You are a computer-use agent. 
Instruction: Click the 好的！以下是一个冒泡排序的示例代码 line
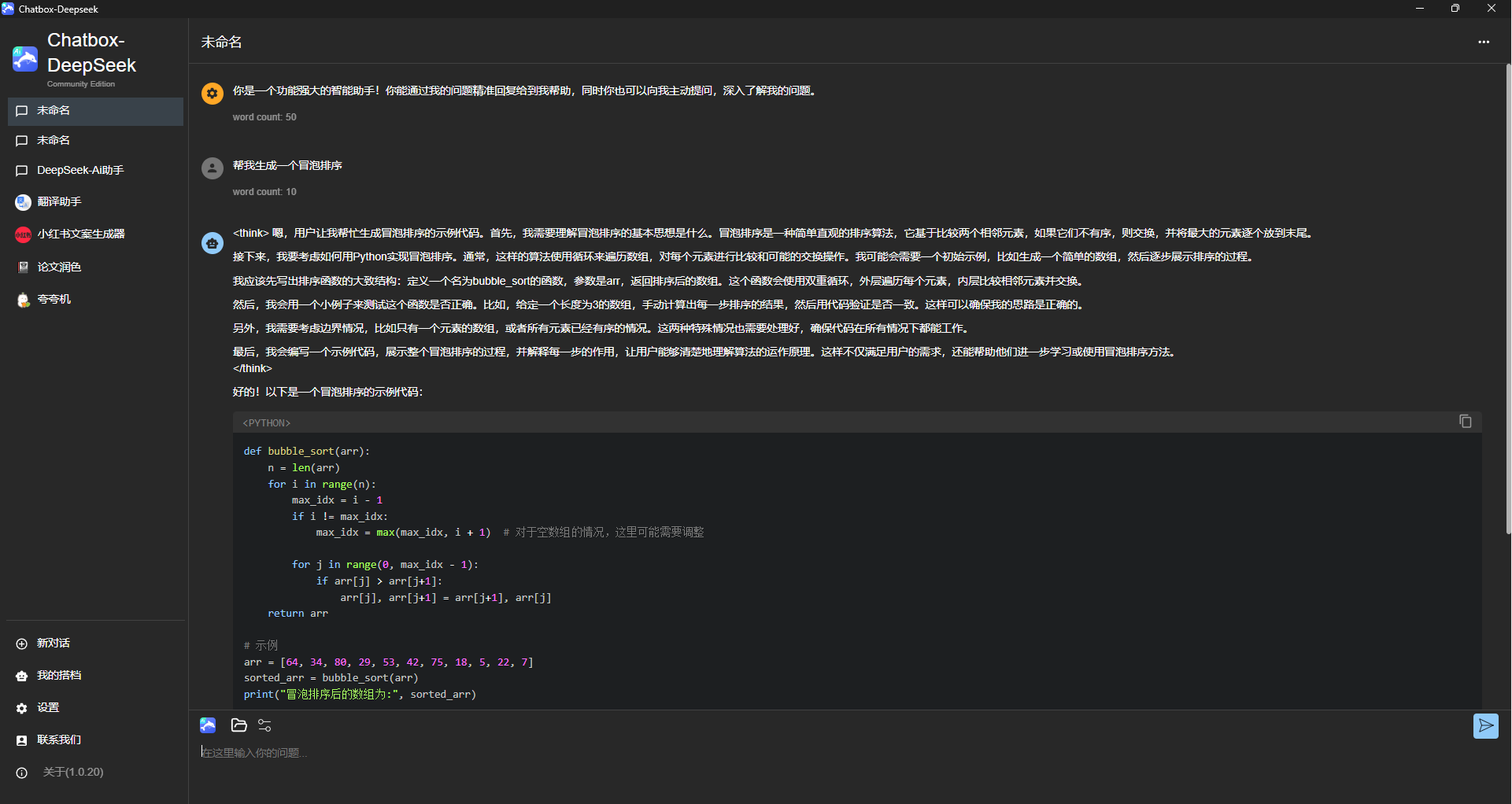[x=327, y=393]
